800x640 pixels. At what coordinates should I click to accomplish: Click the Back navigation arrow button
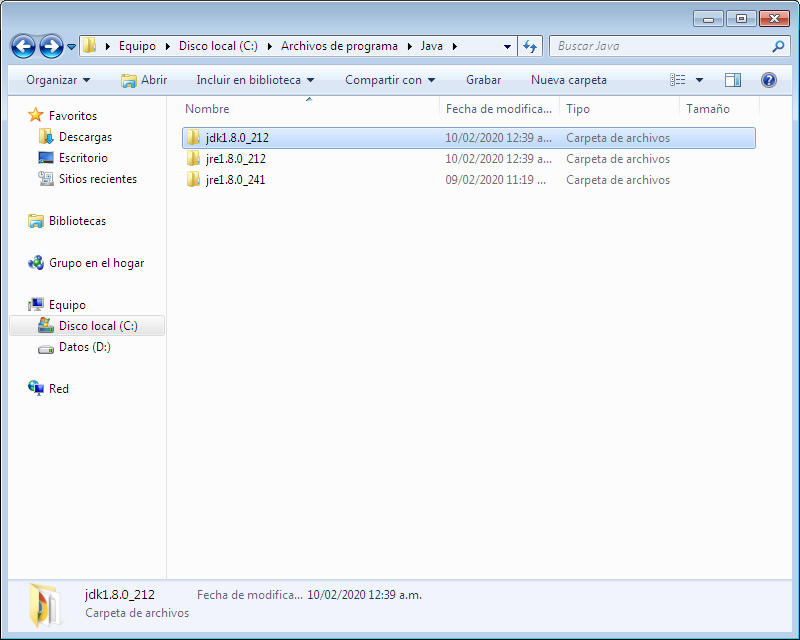pyautogui.click(x=24, y=46)
